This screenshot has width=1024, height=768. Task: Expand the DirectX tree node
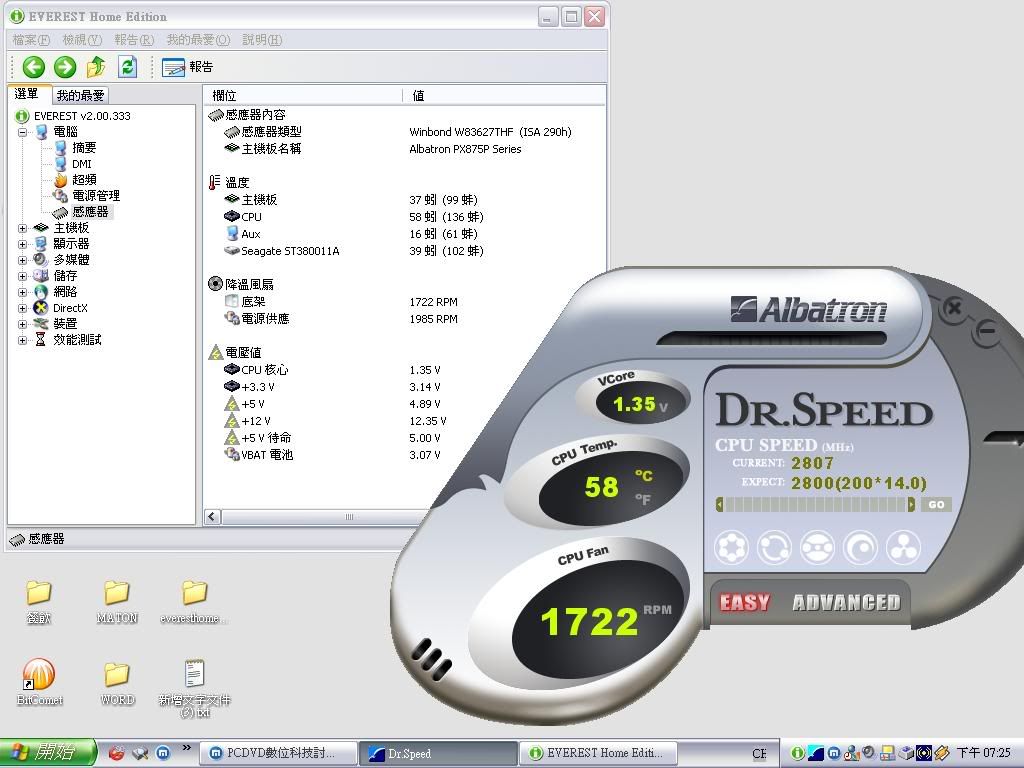[x=23, y=308]
